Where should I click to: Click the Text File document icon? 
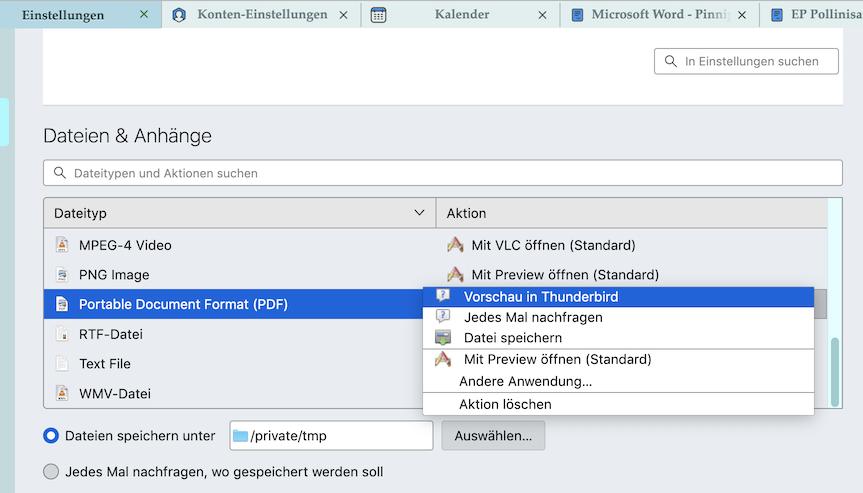[x=62, y=364]
